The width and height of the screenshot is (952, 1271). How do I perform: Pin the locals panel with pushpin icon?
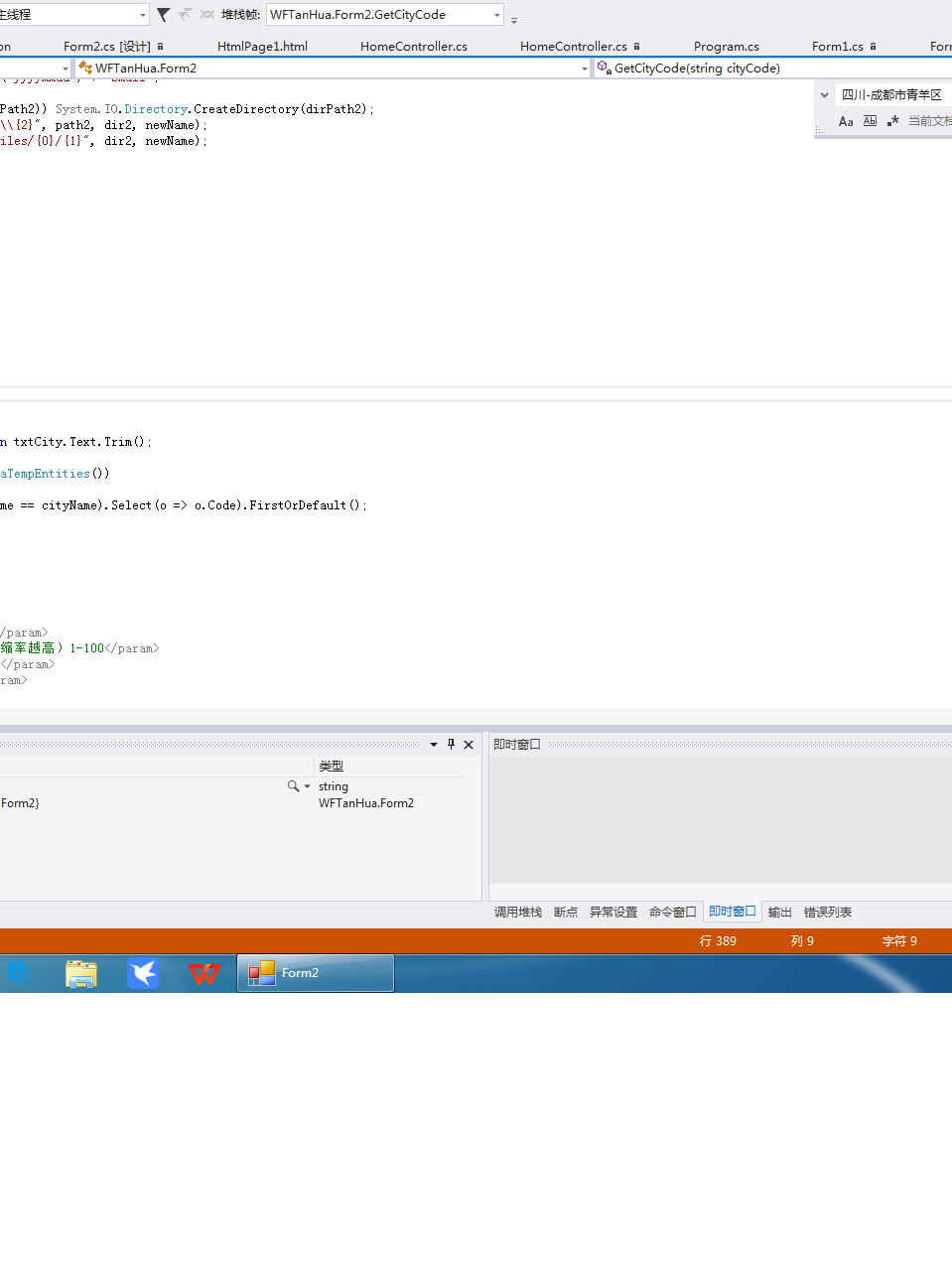pos(451,745)
